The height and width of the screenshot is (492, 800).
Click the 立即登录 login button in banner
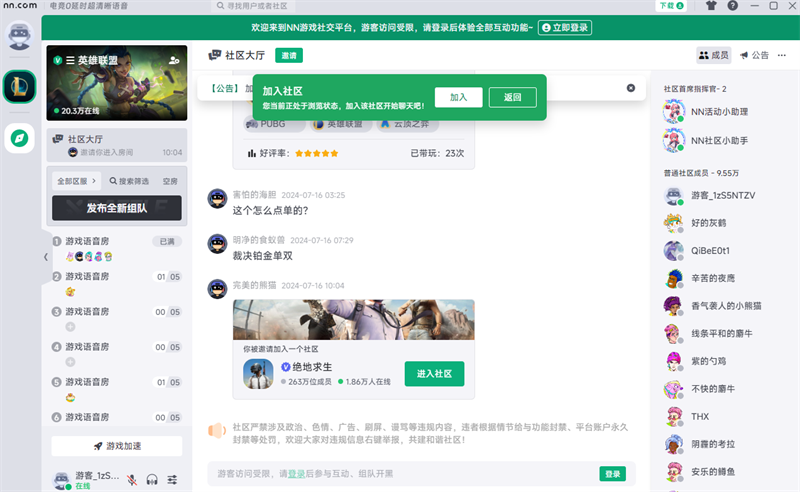[565, 28]
